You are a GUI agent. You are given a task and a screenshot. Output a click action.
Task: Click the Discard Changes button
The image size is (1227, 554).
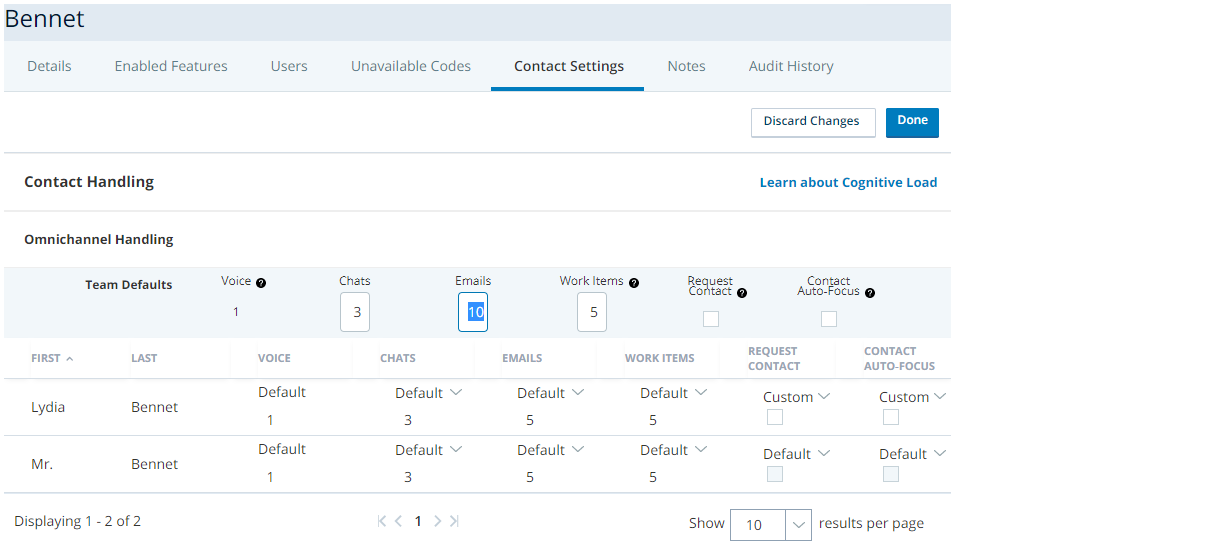[813, 122]
